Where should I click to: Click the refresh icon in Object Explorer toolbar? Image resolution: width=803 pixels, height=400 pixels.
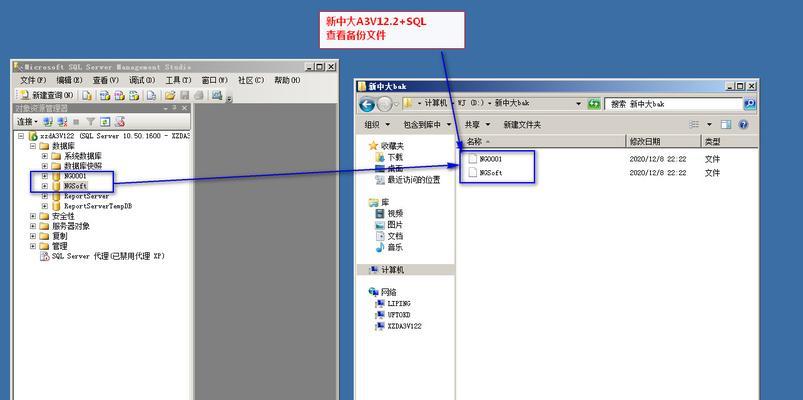tap(105, 122)
